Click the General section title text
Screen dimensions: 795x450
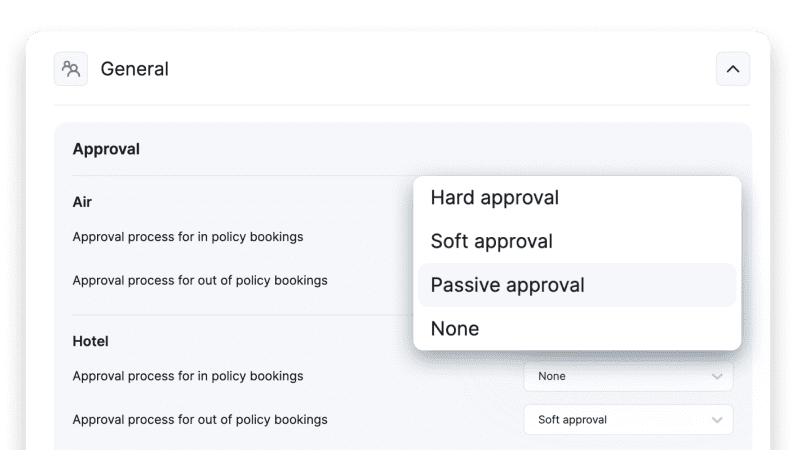point(135,69)
